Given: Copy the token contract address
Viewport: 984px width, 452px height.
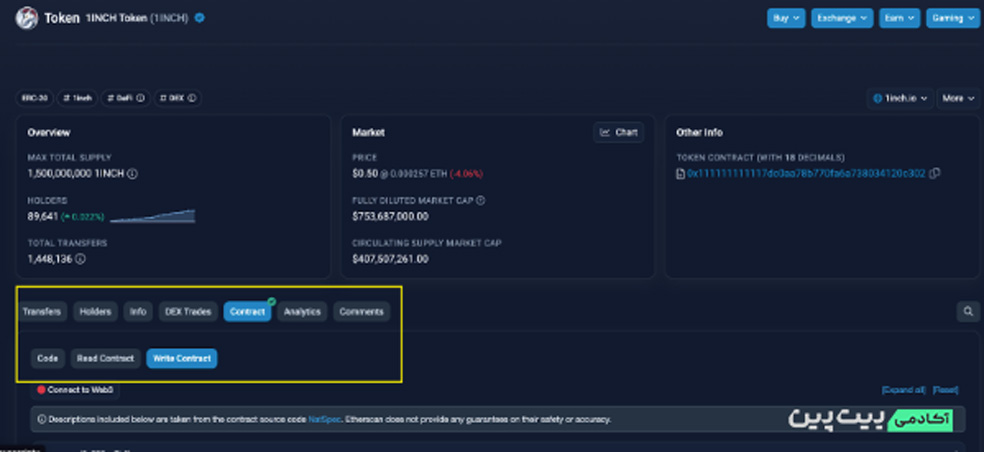Looking at the screenshot, I should pyautogui.click(x=935, y=174).
